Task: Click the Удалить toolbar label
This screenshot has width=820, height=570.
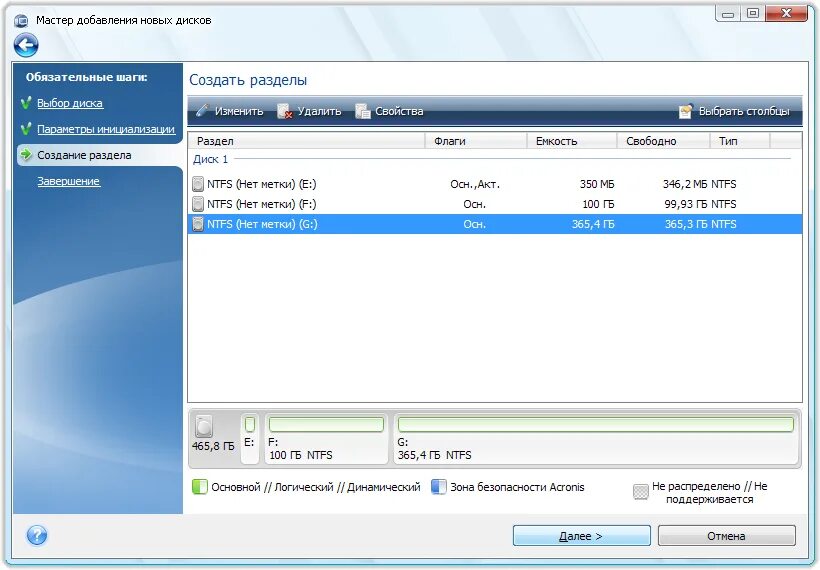Action: coord(320,111)
